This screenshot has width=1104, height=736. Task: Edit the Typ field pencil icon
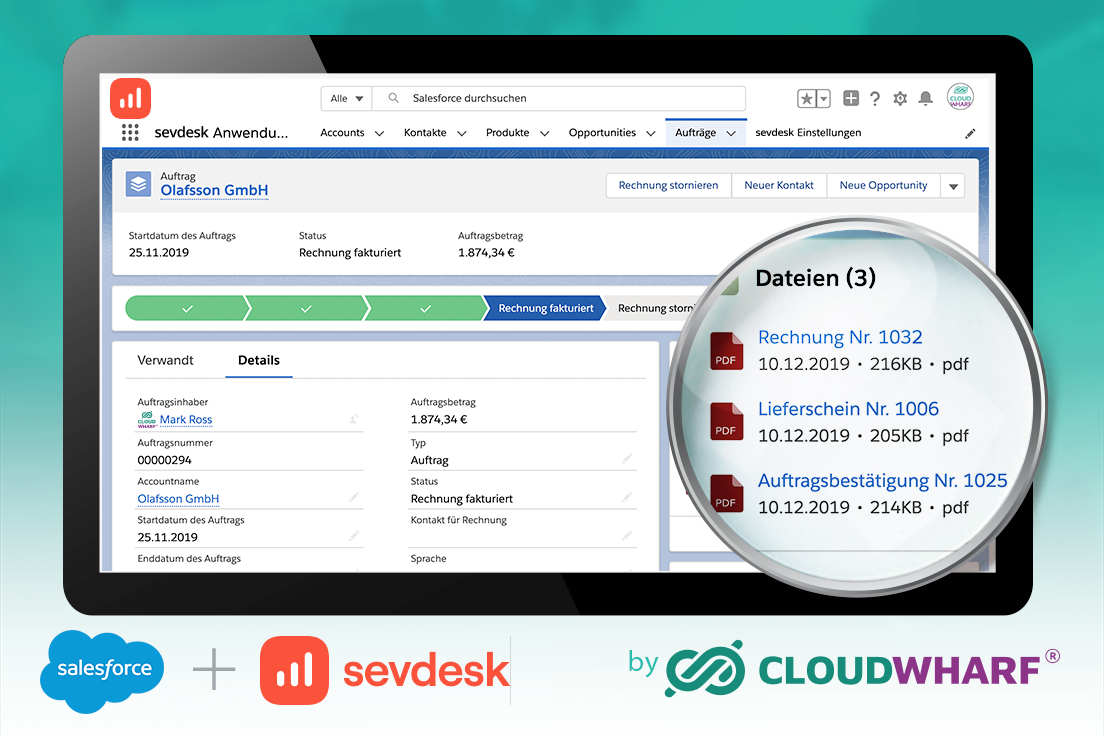pyautogui.click(x=627, y=459)
